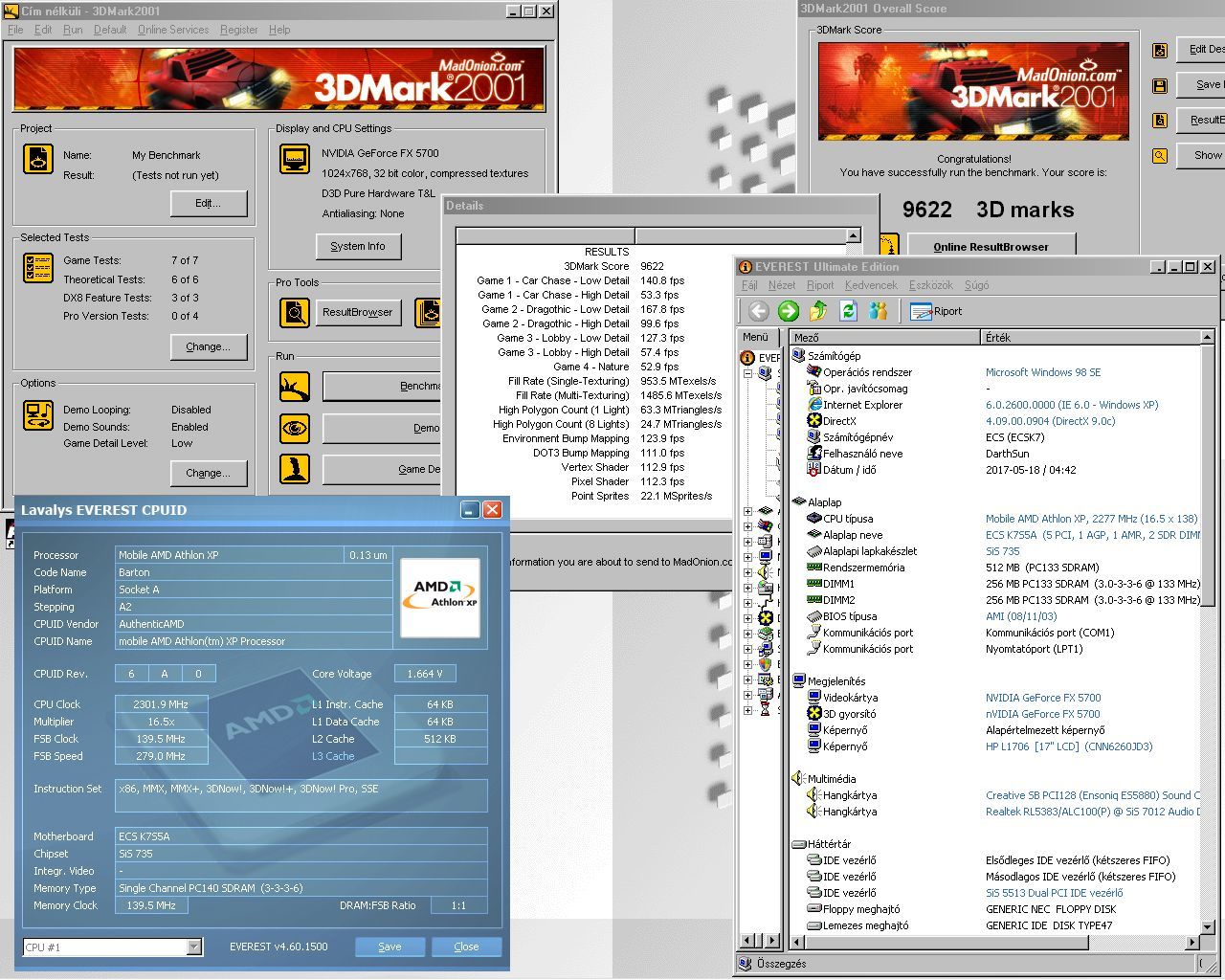Viewport: 1225px width, 980px height.
Task: Click scroll-up arrow in Details results list
Action: (x=854, y=235)
